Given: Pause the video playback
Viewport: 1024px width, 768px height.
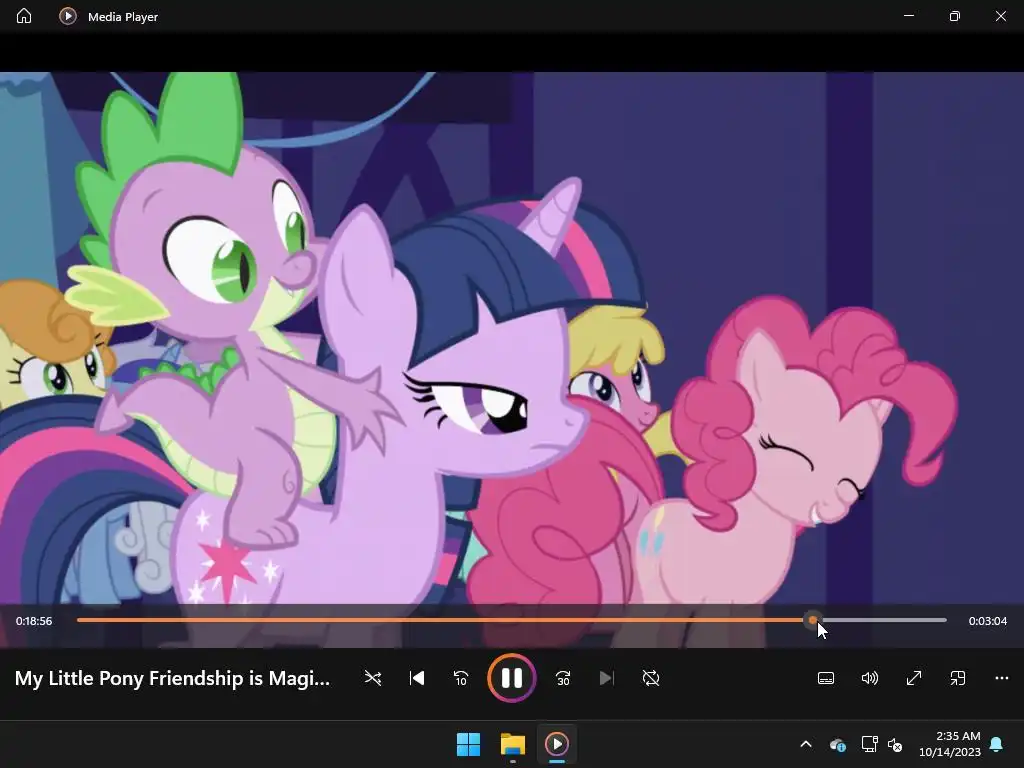Looking at the screenshot, I should point(511,678).
